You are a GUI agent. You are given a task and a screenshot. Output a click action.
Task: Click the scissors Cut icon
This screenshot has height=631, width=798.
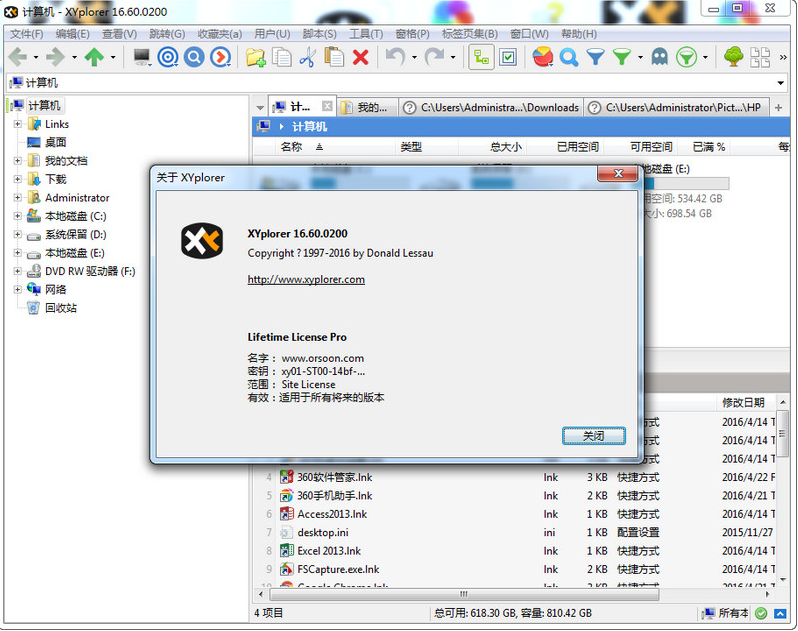pyautogui.click(x=307, y=57)
